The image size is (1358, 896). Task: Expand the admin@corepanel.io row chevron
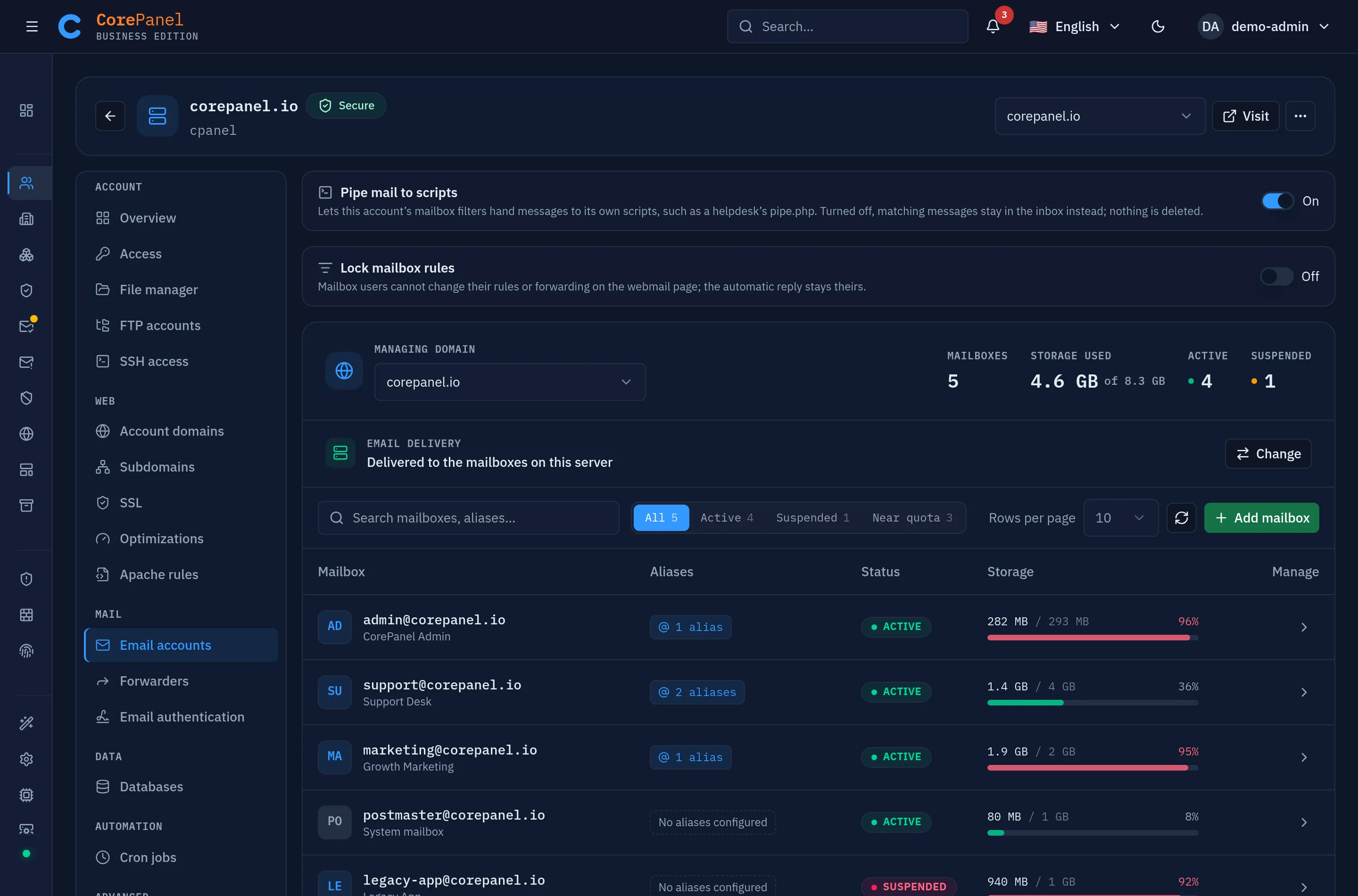[x=1304, y=627]
